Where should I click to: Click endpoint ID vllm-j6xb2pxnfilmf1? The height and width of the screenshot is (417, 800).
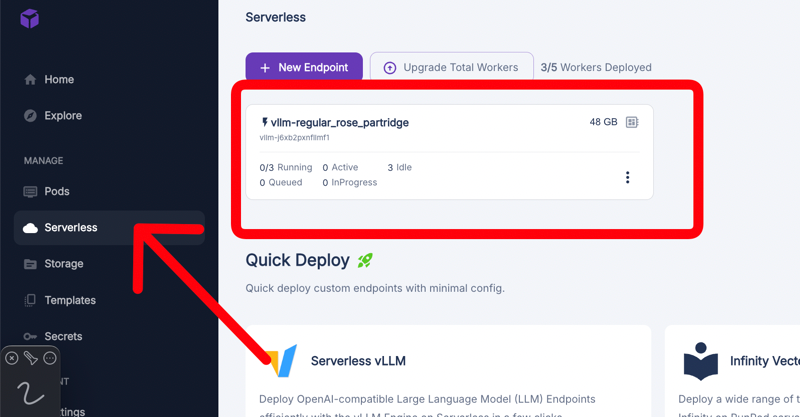294,137
